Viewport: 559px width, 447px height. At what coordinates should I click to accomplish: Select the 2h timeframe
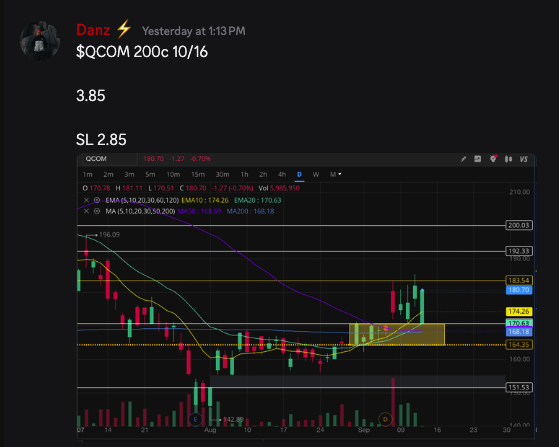point(263,174)
